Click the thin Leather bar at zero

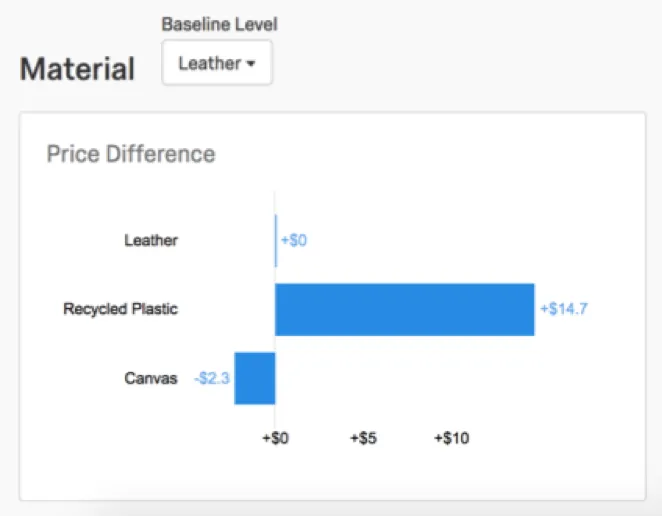click(x=276, y=240)
